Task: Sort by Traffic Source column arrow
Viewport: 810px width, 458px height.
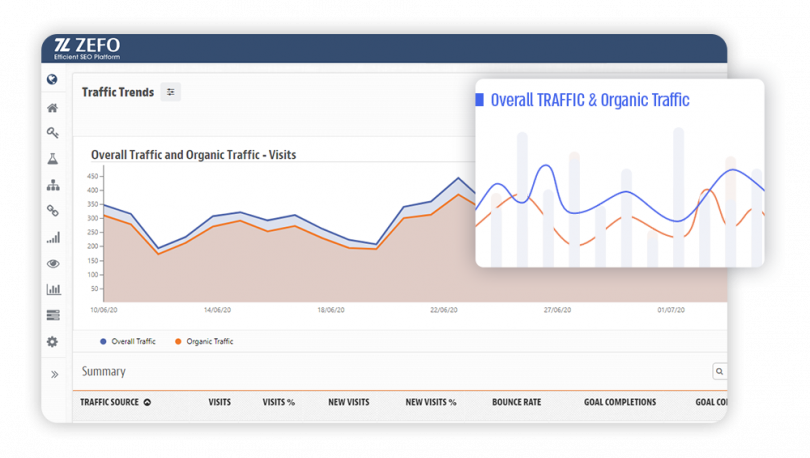Action: click(x=147, y=402)
